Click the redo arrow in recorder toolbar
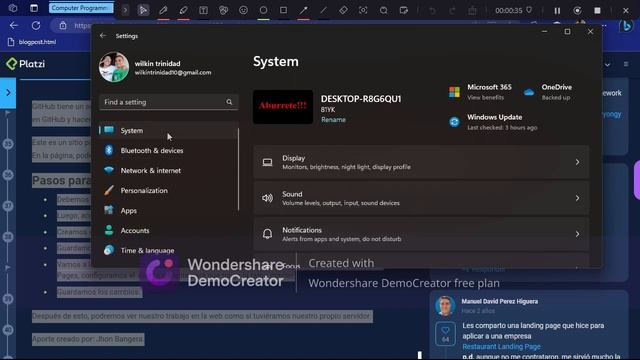The width and height of the screenshot is (640, 360). tap(452, 11)
